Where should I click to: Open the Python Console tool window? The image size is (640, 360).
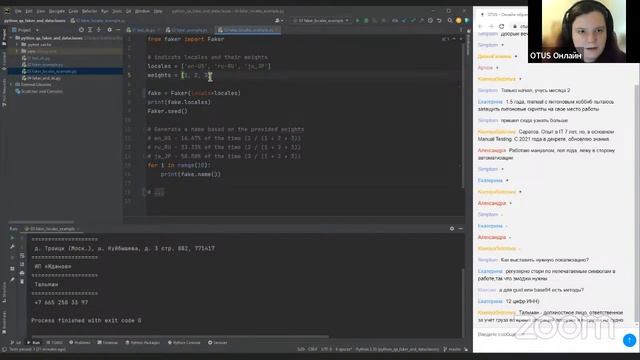184,342
